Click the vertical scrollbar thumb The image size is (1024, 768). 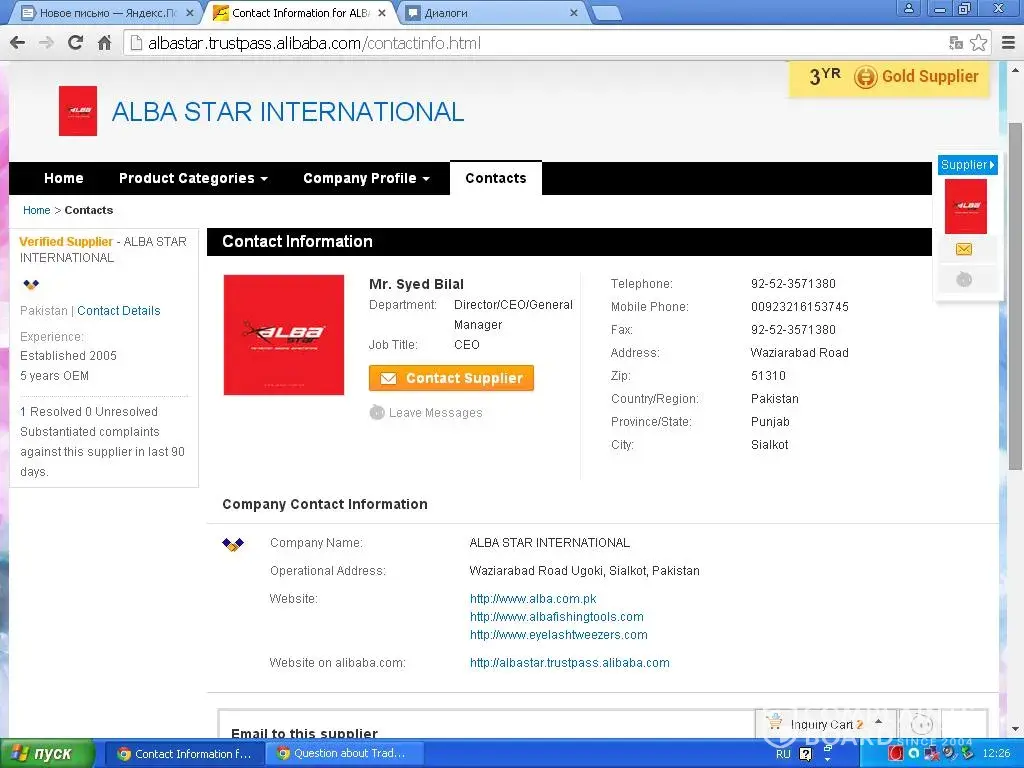pyautogui.click(x=1015, y=295)
